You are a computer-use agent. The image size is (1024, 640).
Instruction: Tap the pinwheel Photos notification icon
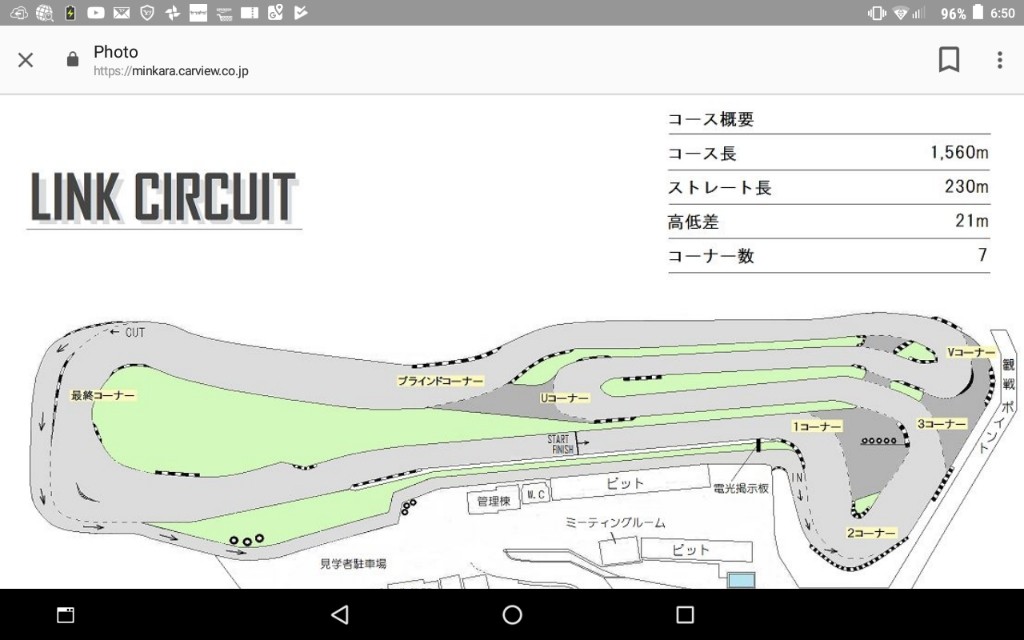[172, 12]
